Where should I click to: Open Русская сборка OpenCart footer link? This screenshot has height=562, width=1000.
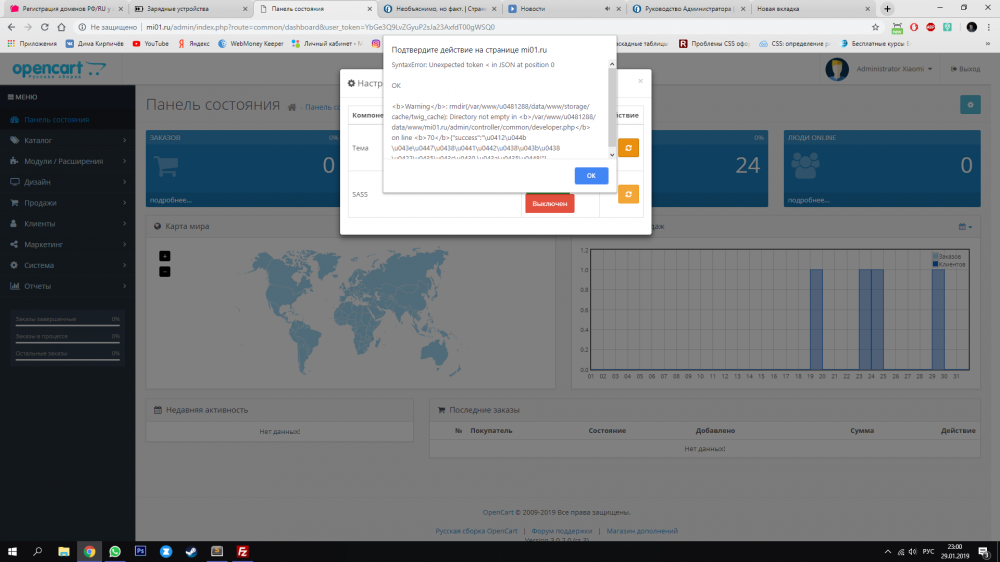tap(476, 531)
